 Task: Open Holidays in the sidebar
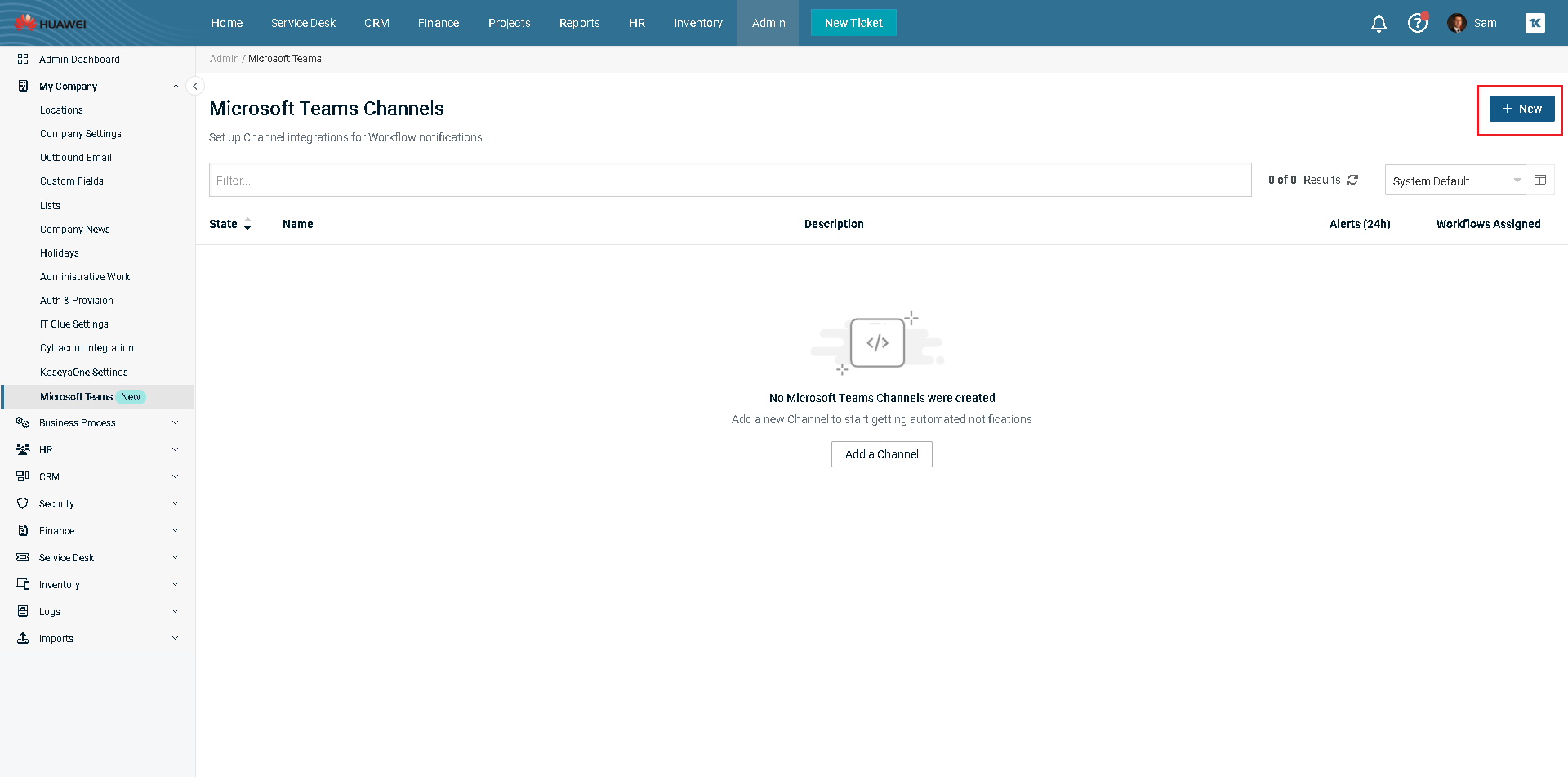[x=60, y=253]
